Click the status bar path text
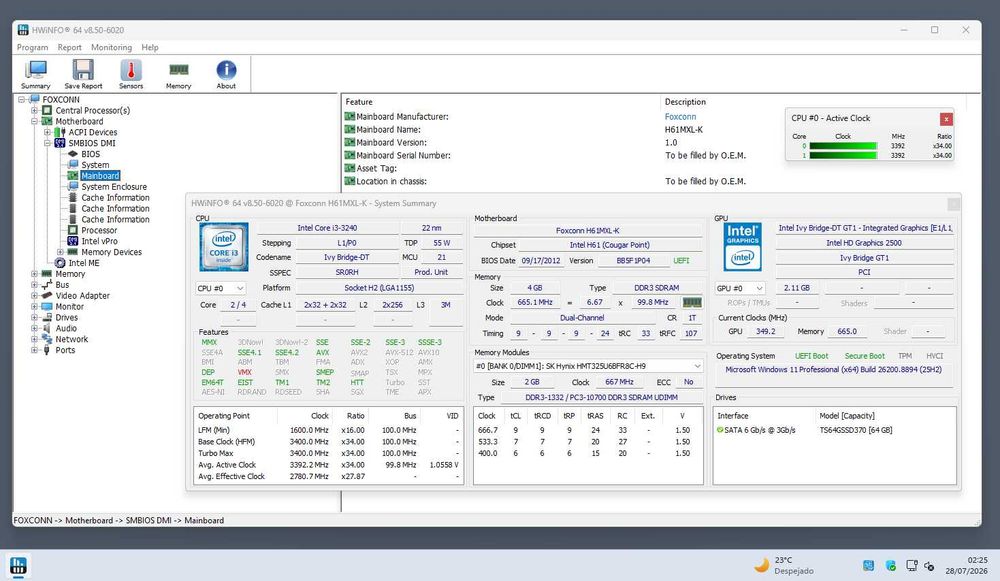1000x581 pixels. click(119, 520)
